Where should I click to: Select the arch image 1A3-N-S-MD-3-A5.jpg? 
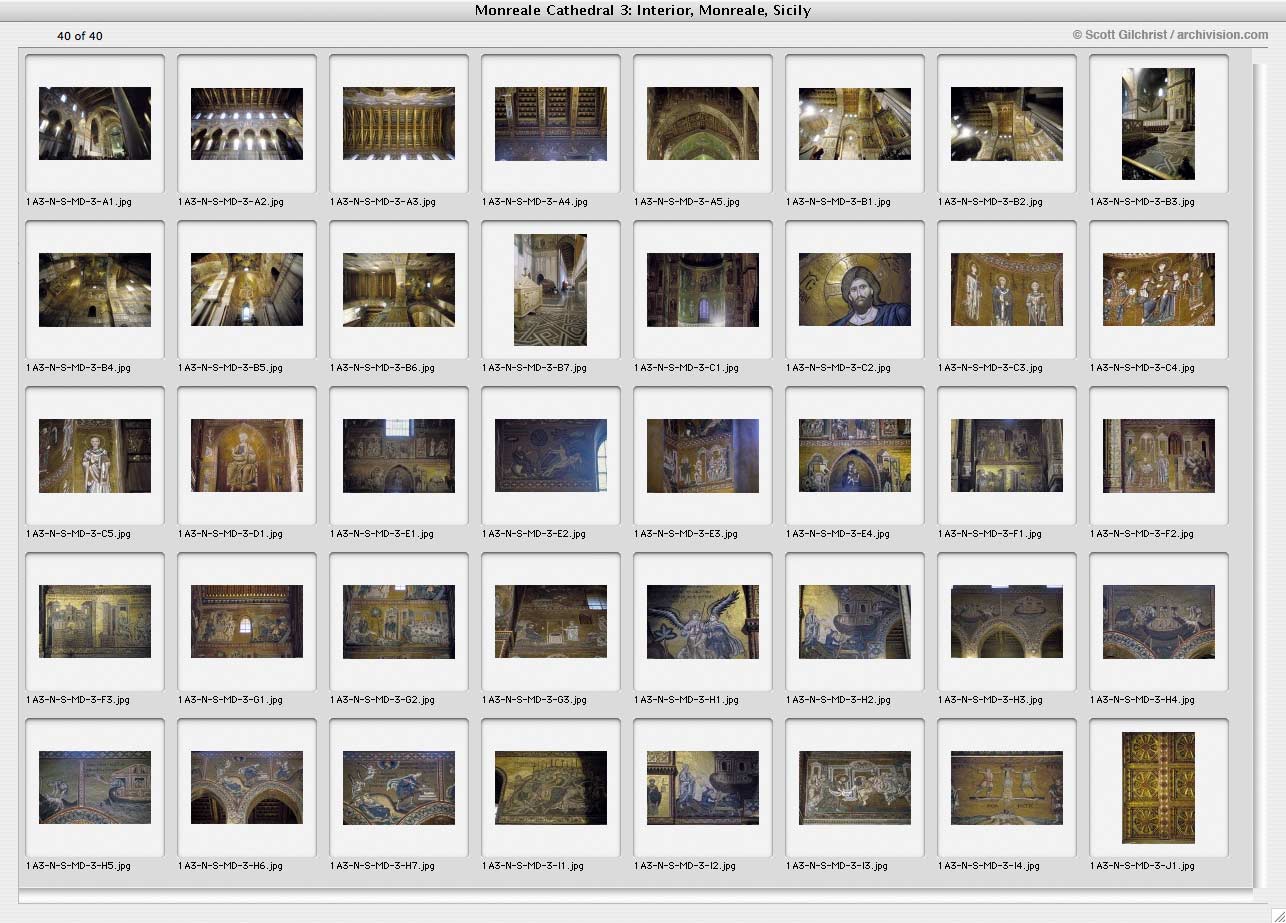click(x=703, y=123)
